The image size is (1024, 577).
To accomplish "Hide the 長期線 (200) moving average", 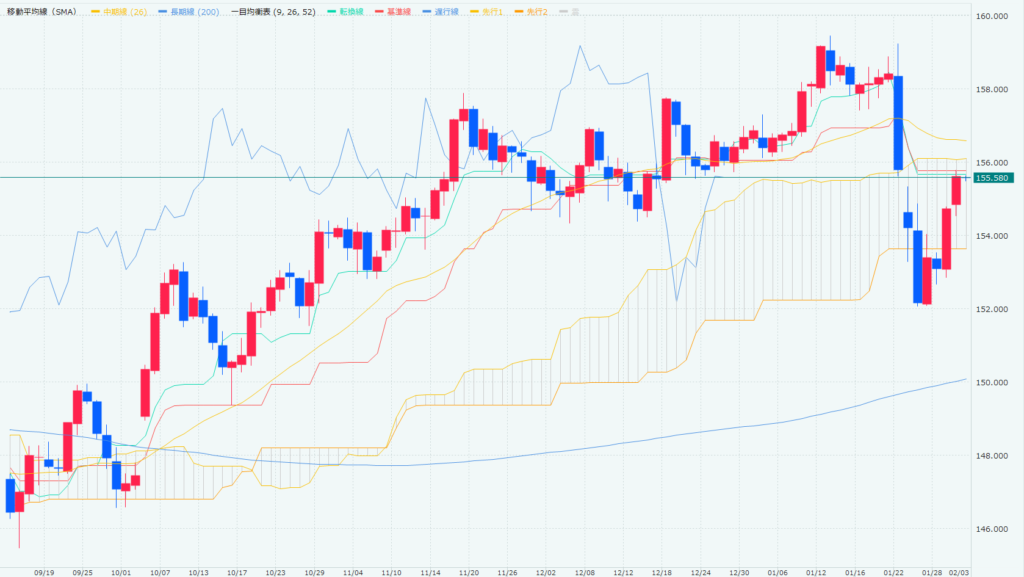I will pos(187,11).
